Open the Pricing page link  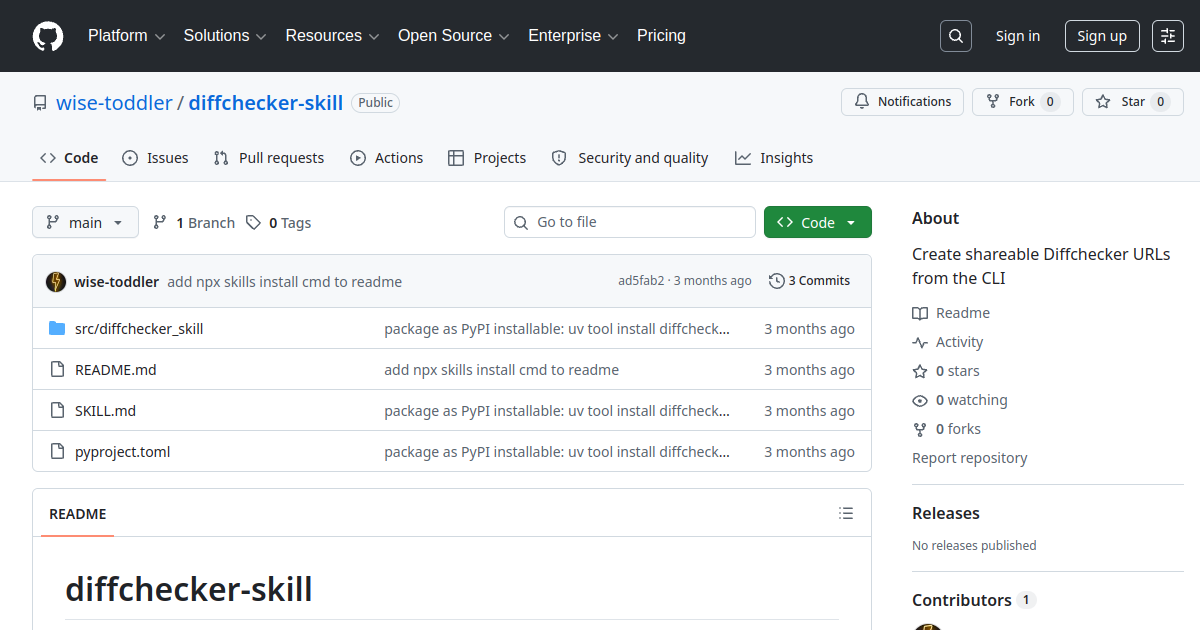661,36
